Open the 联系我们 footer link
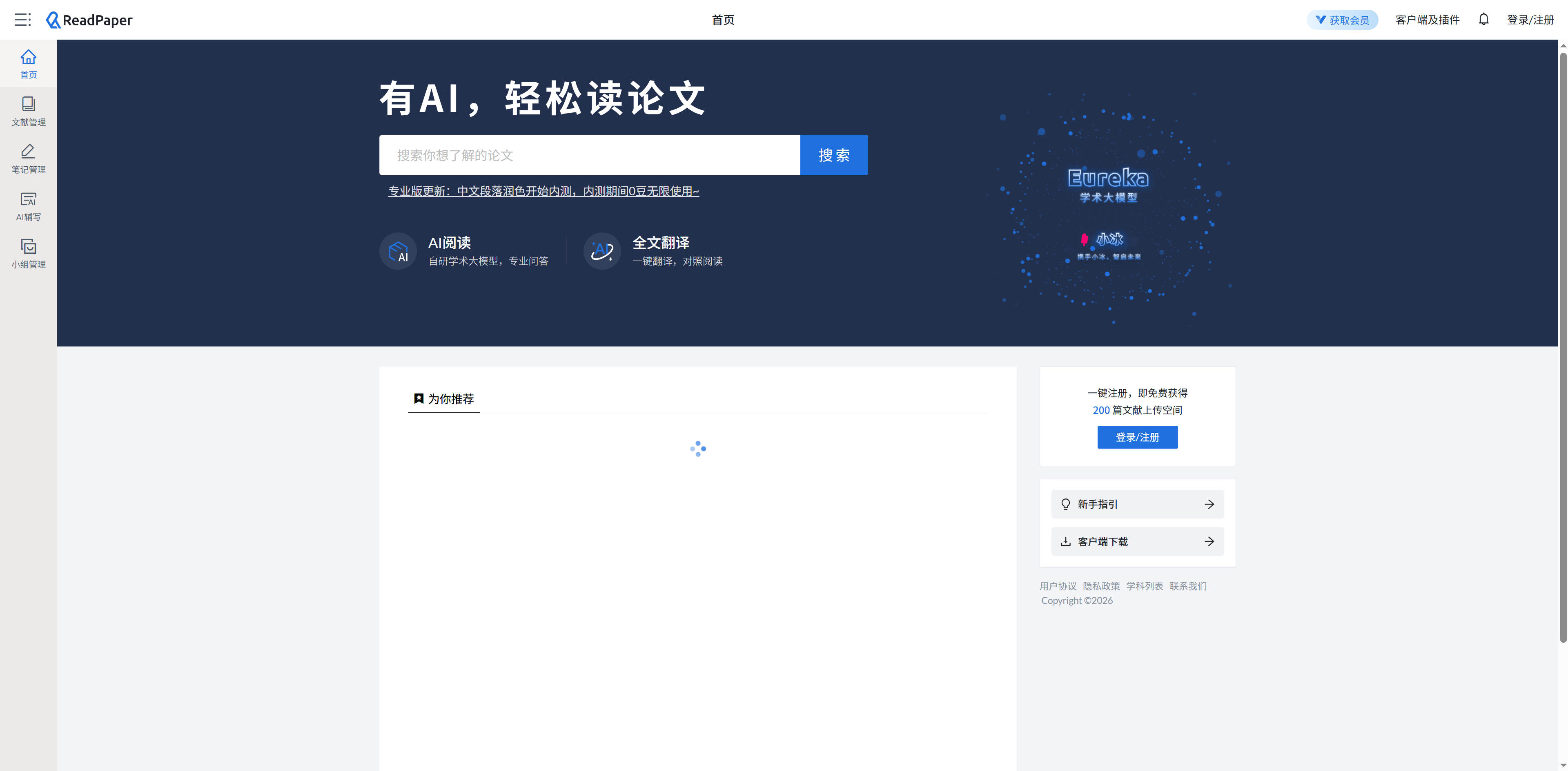The image size is (1568, 771). click(1187, 586)
